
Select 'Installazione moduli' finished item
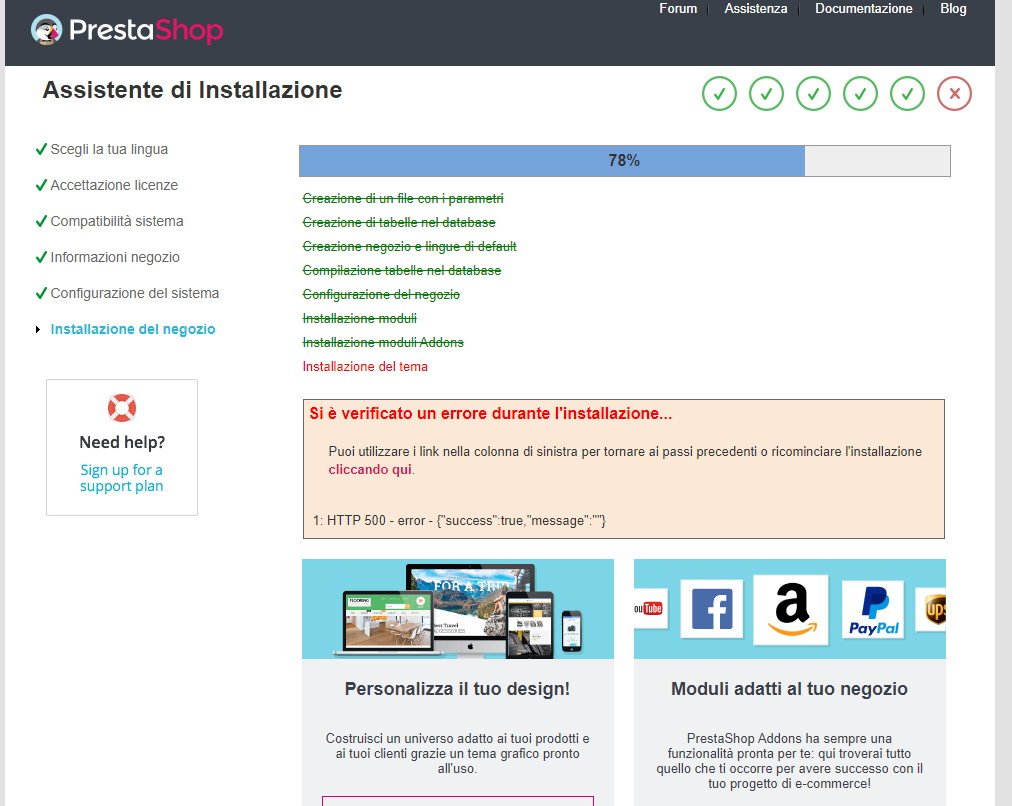coord(359,318)
